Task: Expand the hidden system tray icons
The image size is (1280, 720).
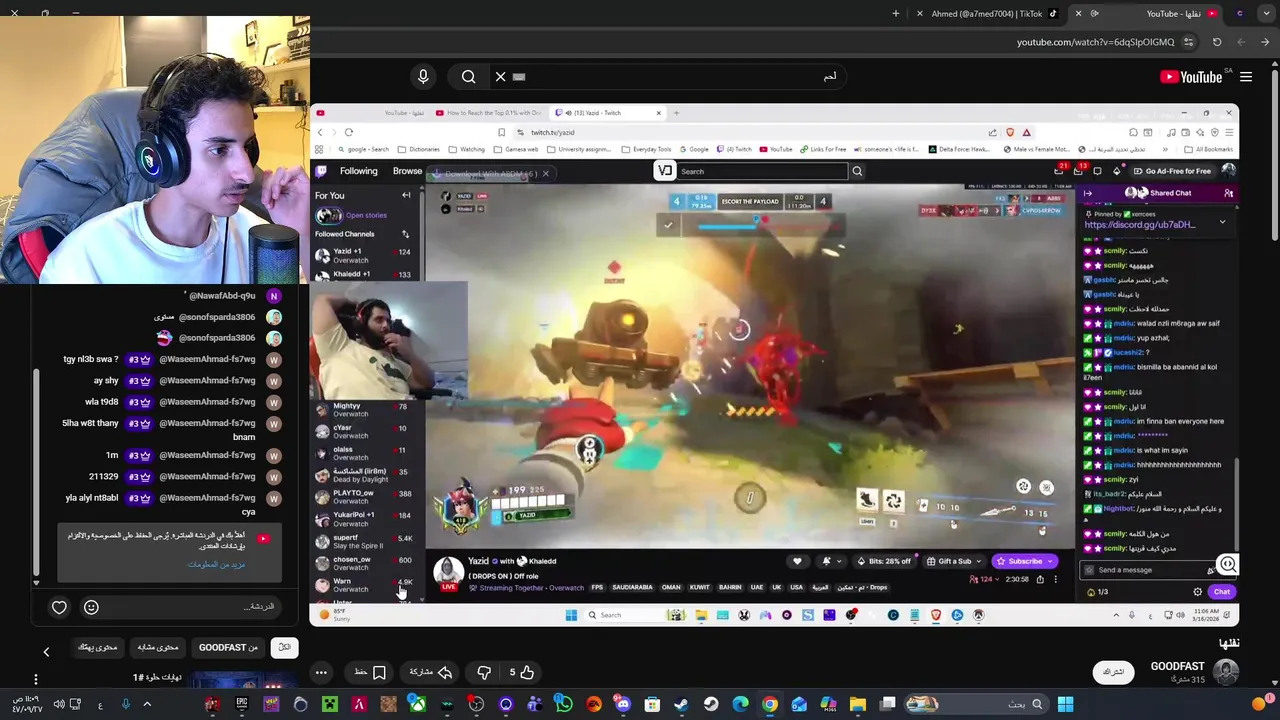Action: tap(147, 704)
